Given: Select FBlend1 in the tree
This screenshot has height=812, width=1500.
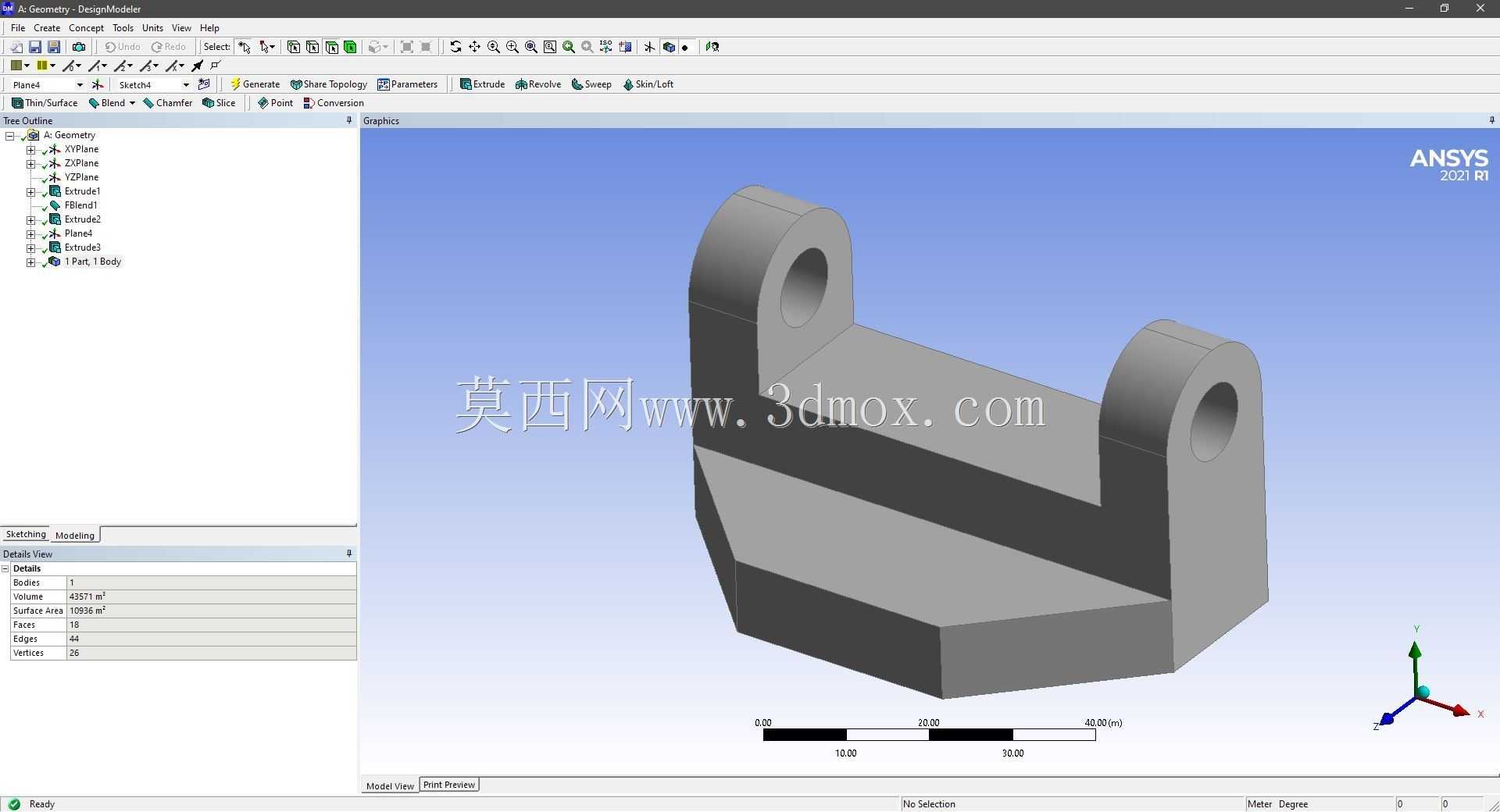Looking at the screenshot, I should pyautogui.click(x=80, y=205).
